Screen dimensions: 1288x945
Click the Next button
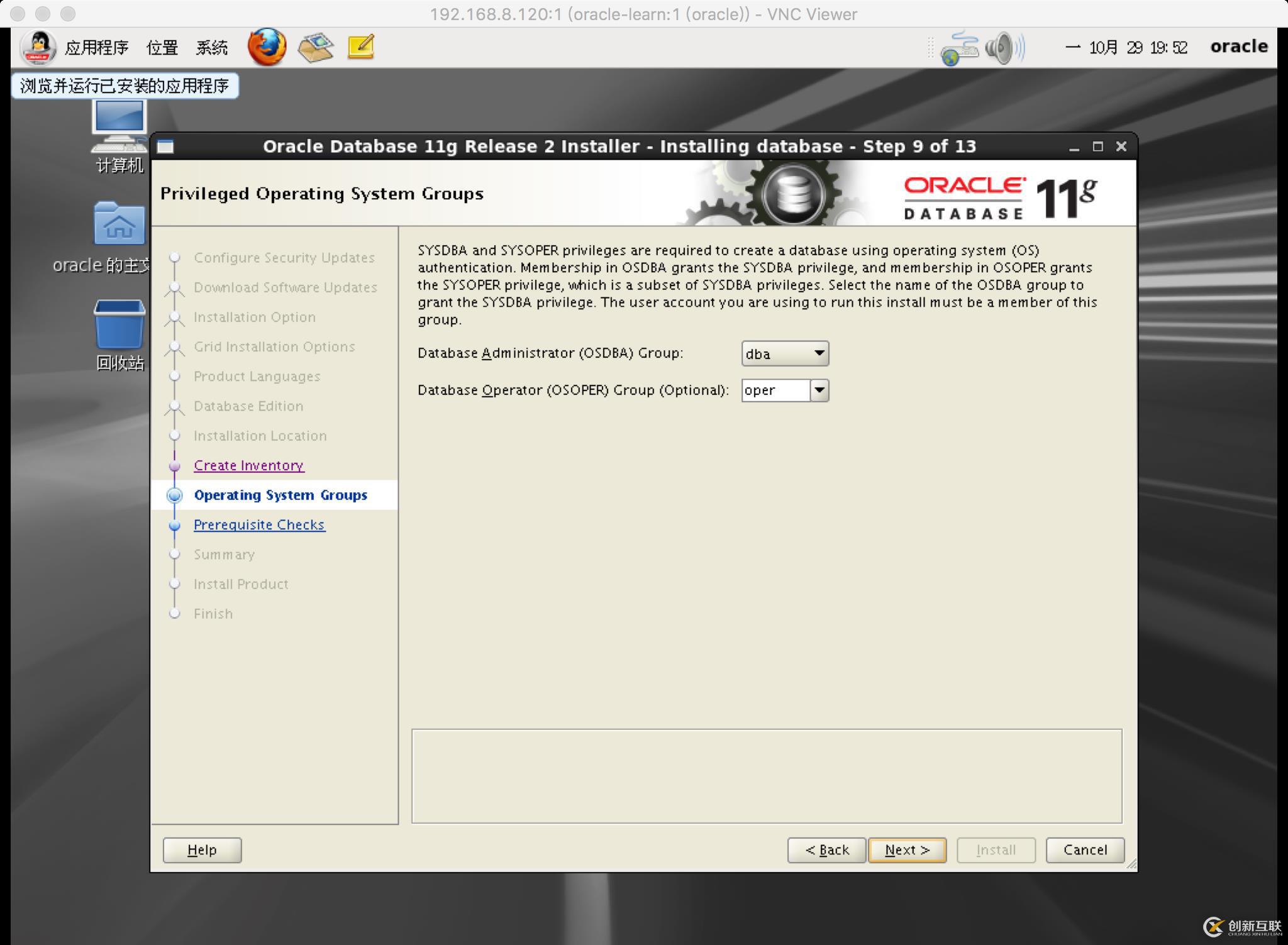[x=907, y=850]
